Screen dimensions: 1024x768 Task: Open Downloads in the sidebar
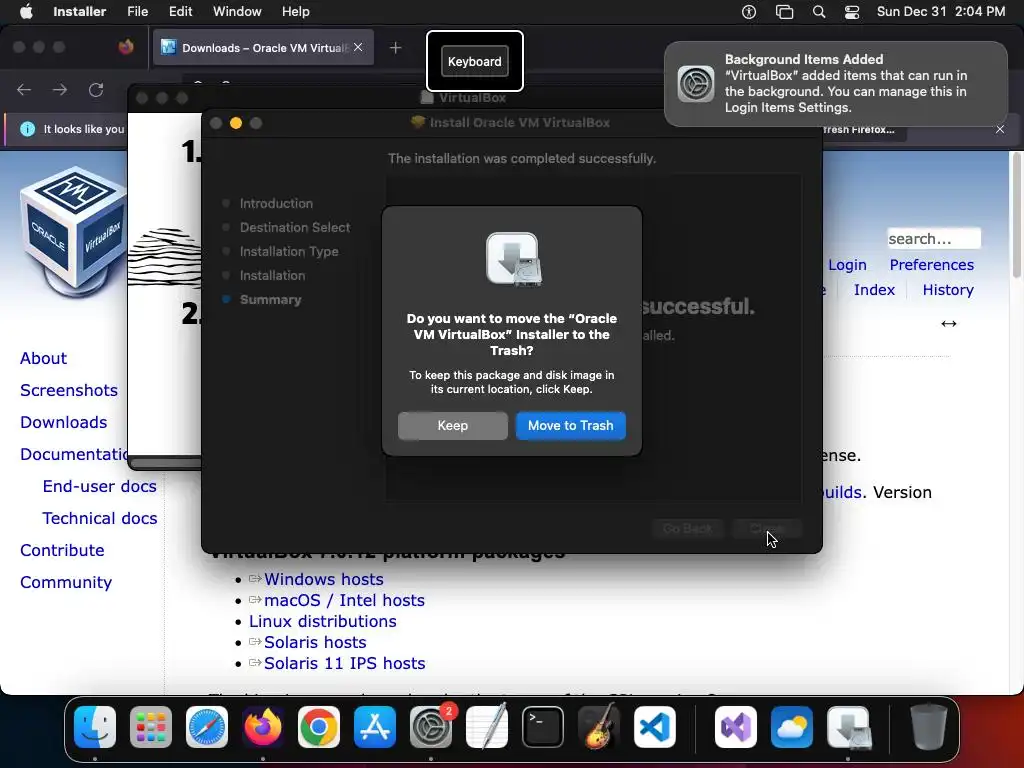63,422
